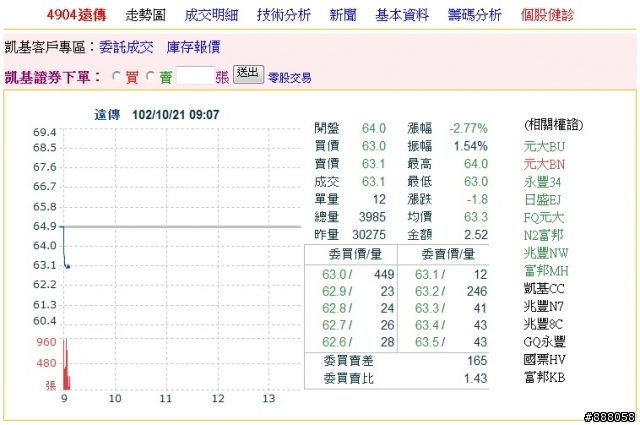Open warrant 兆豐NW
Screen dimensions: 640x425
pos(546,253)
